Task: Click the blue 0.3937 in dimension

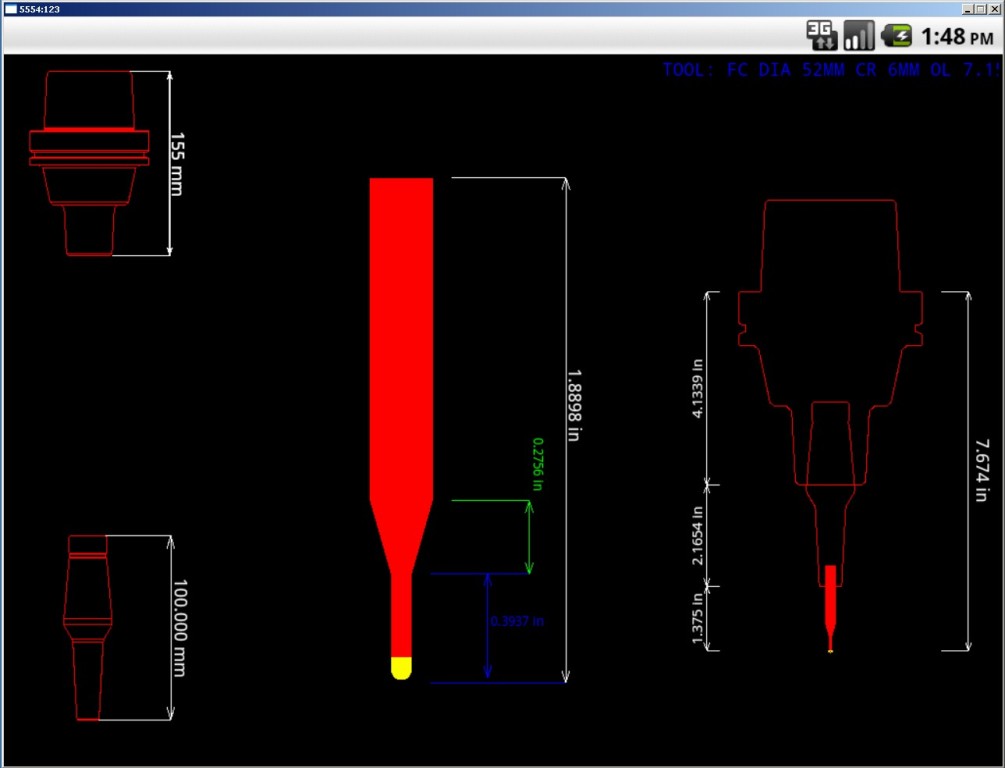Action: point(517,621)
